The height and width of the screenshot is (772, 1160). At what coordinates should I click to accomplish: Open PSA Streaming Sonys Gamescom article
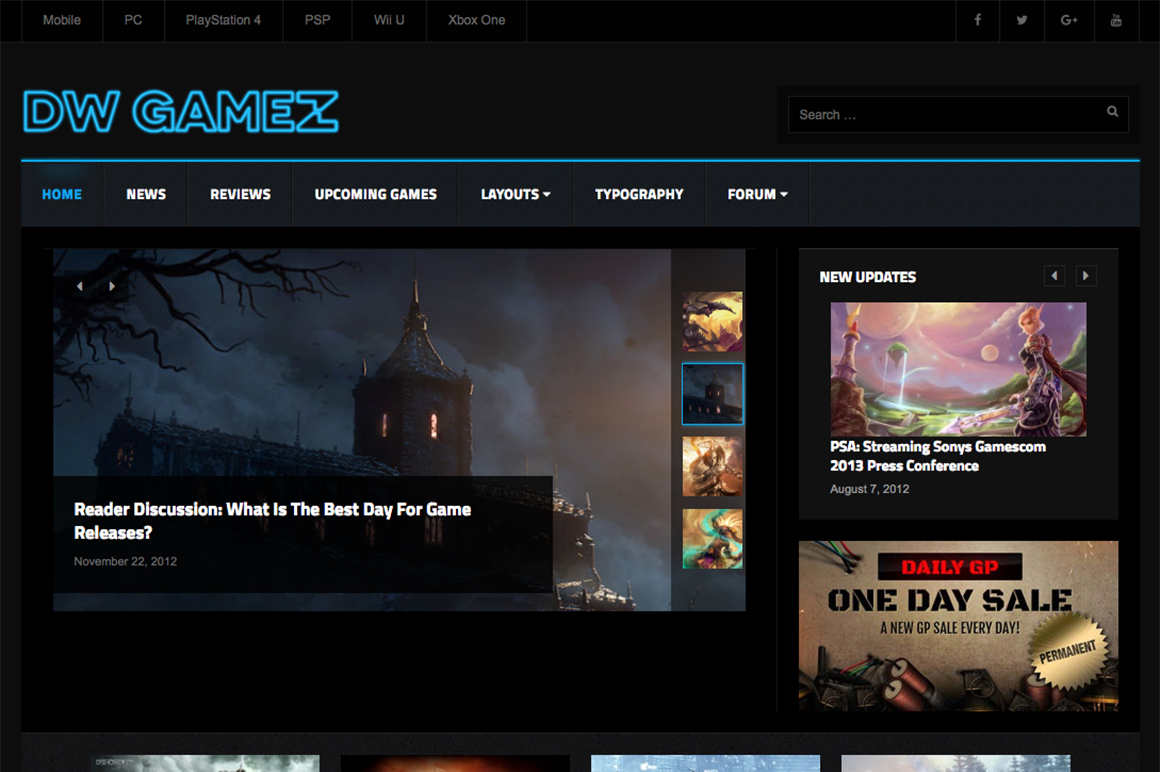pos(938,456)
